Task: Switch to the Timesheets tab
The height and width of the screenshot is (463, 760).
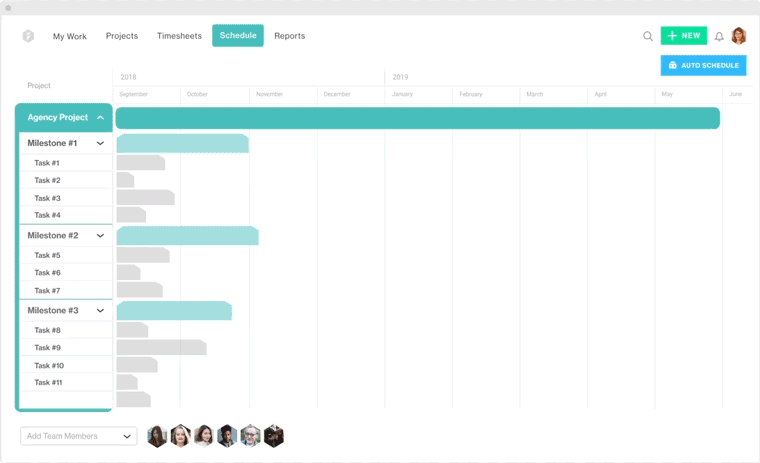Action: click(179, 36)
